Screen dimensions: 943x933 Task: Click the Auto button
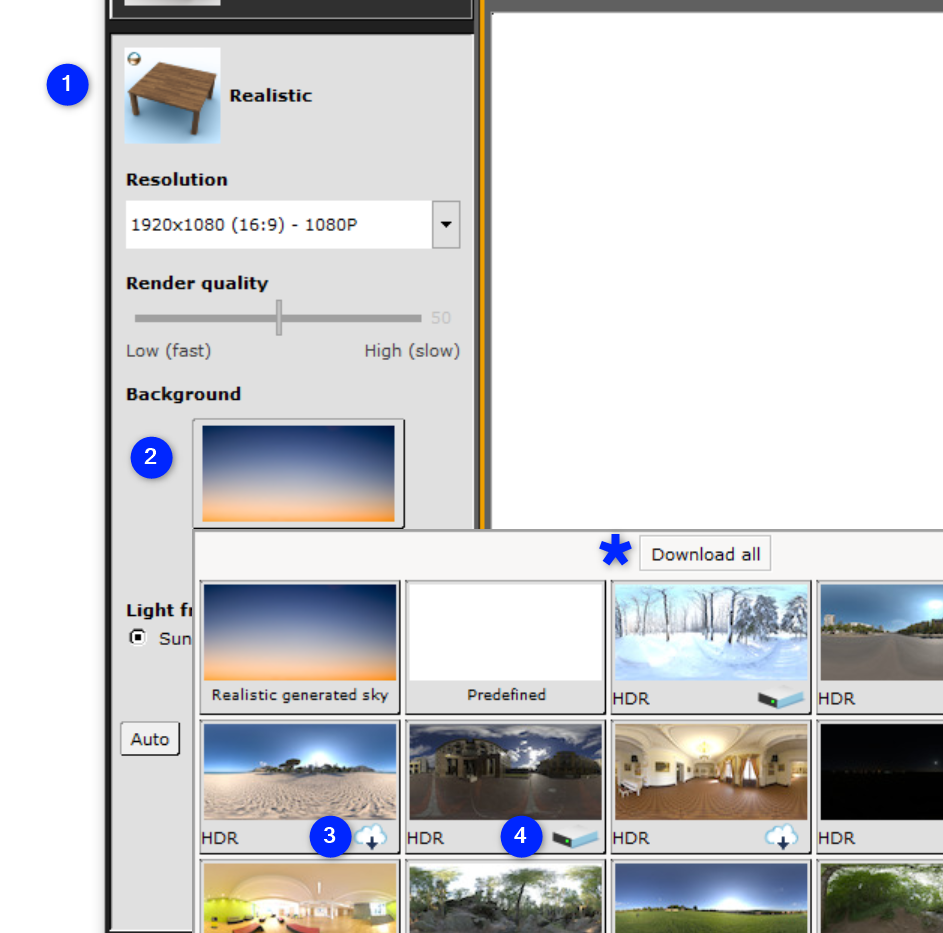click(x=150, y=739)
